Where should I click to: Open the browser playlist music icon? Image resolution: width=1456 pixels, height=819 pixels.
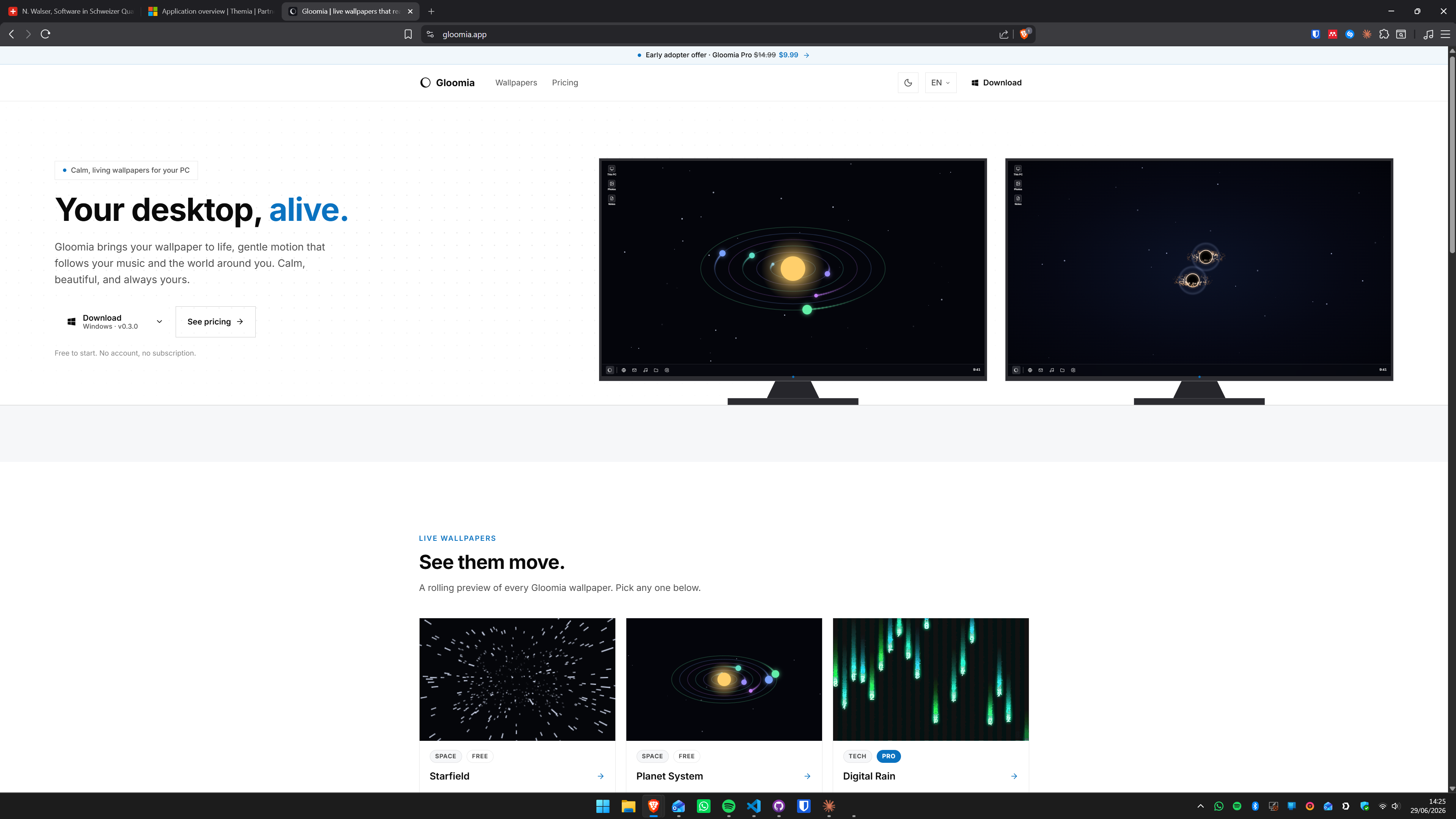1428,35
